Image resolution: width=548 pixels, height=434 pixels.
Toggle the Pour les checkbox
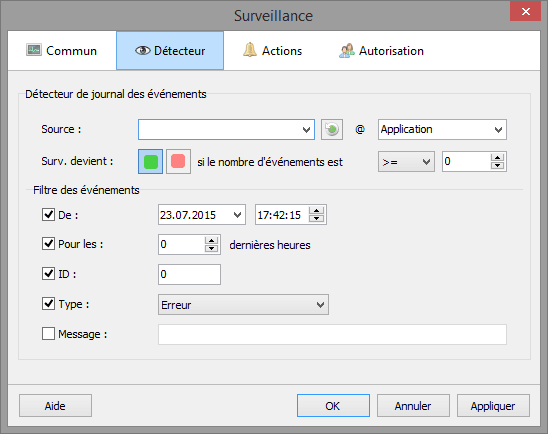(x=48, y=244)
